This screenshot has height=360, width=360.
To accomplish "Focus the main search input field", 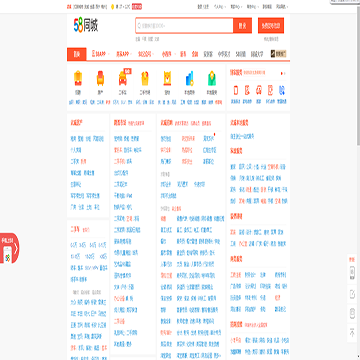I will 184,26.
